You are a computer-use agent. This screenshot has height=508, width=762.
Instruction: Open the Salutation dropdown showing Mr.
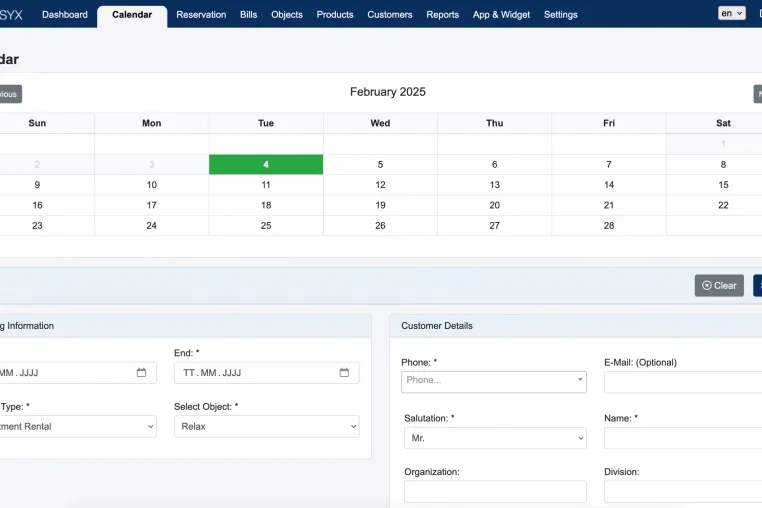pyautogui.click(x=495, y=438)
